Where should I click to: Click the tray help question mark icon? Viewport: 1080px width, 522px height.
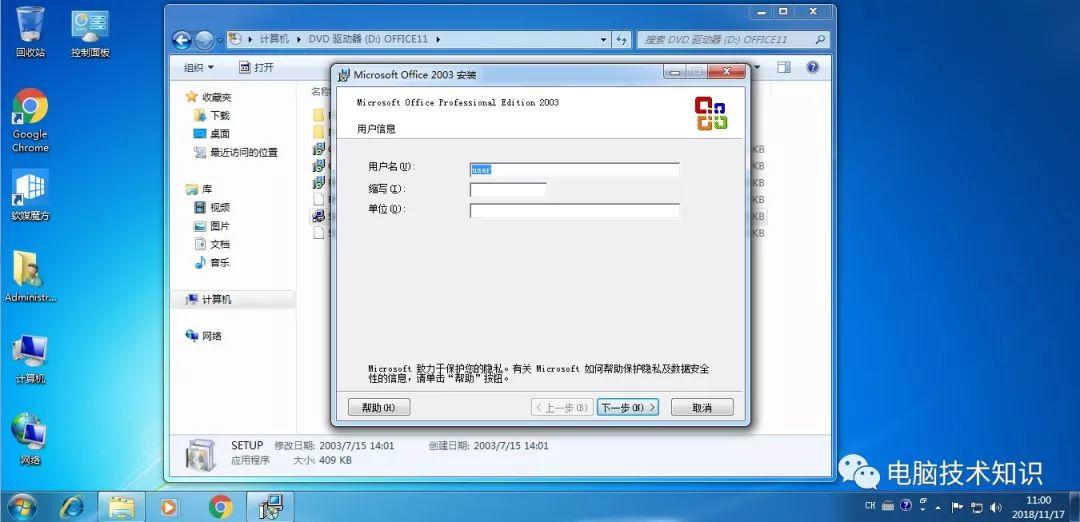click(906, 505)
